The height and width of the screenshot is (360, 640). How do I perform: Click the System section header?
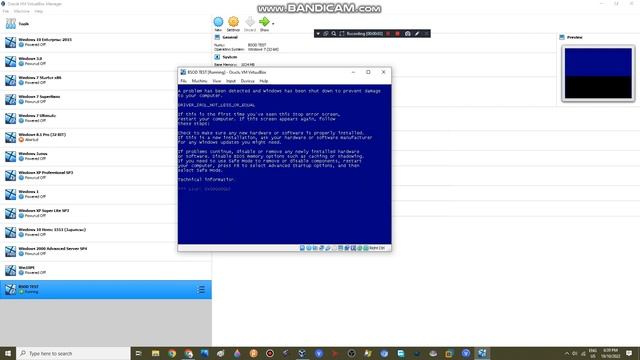pos(229,57)
